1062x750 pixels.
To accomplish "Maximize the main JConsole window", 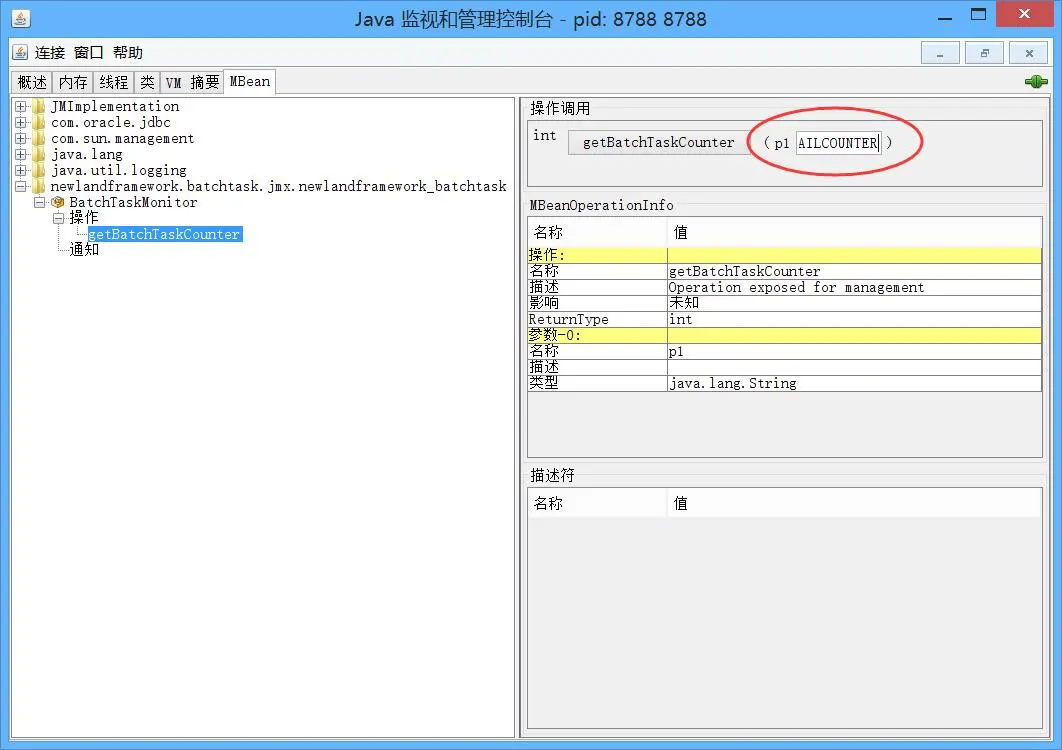I will click(978, 14).
